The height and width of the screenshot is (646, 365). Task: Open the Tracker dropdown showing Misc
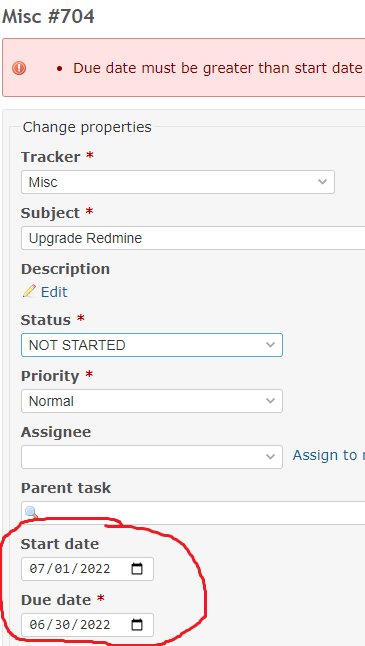point(178,182)
